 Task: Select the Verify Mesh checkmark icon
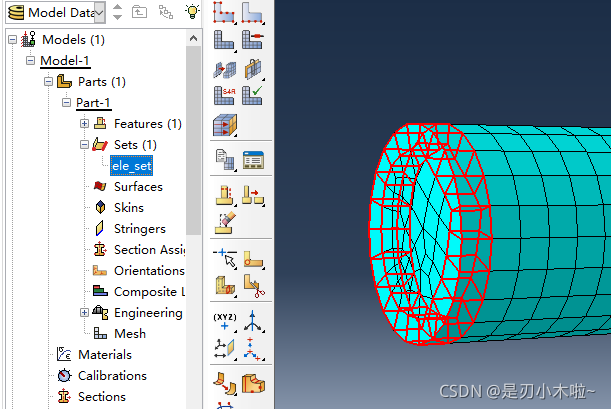(x=253, y=97)
